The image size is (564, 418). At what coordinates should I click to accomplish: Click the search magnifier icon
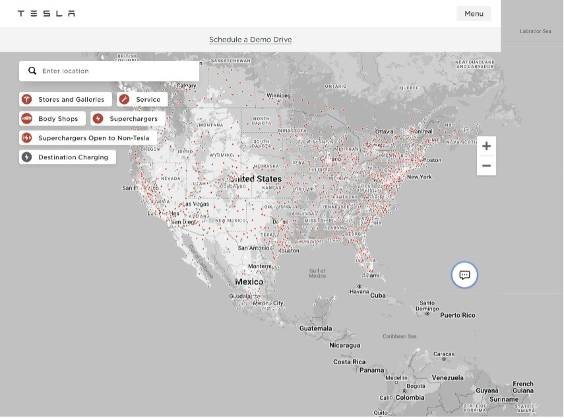pos(32,71)
